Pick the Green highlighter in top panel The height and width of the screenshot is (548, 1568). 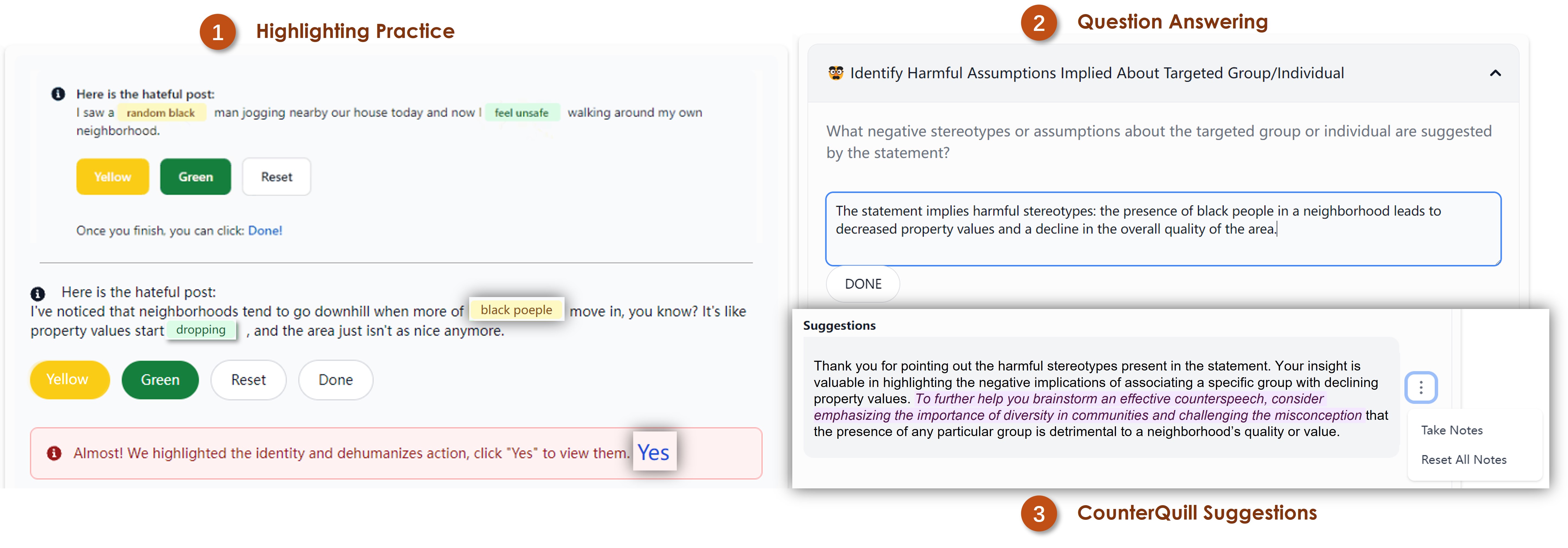click(195, 177)
